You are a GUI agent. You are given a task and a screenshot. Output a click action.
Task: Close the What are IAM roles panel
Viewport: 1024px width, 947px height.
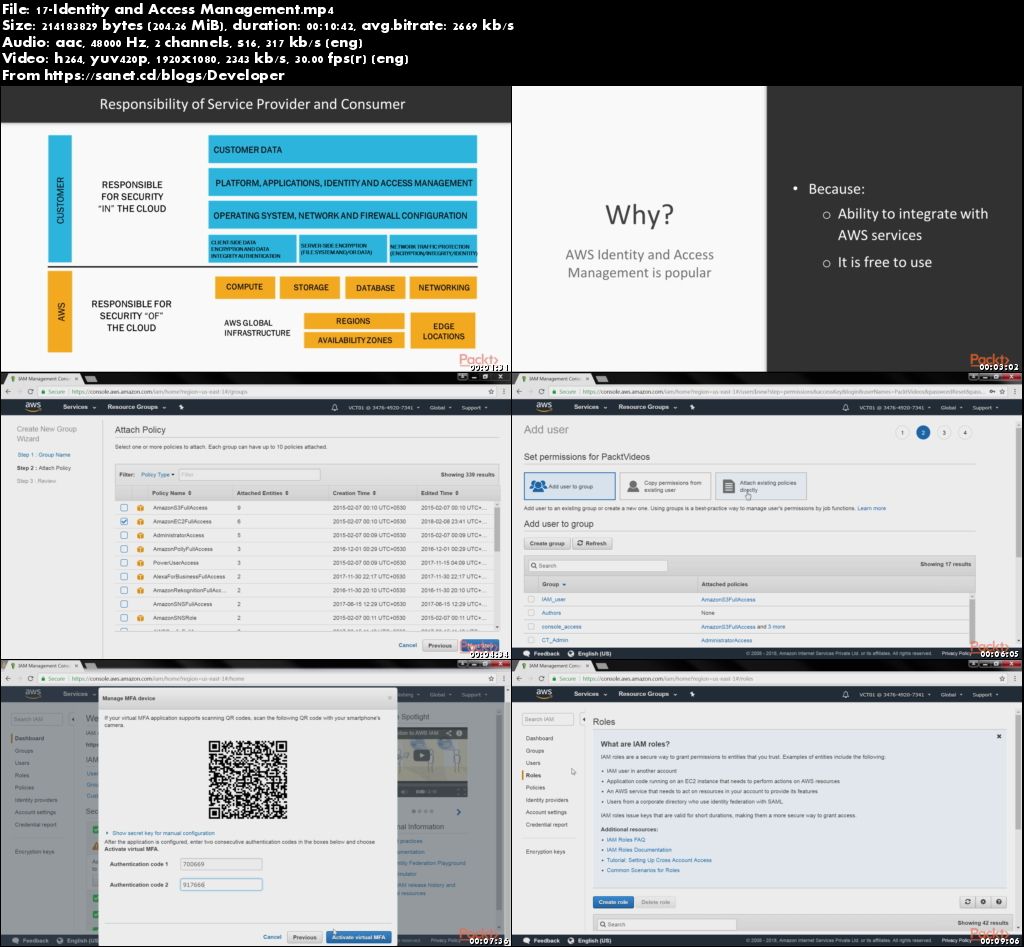click(999, 736)
